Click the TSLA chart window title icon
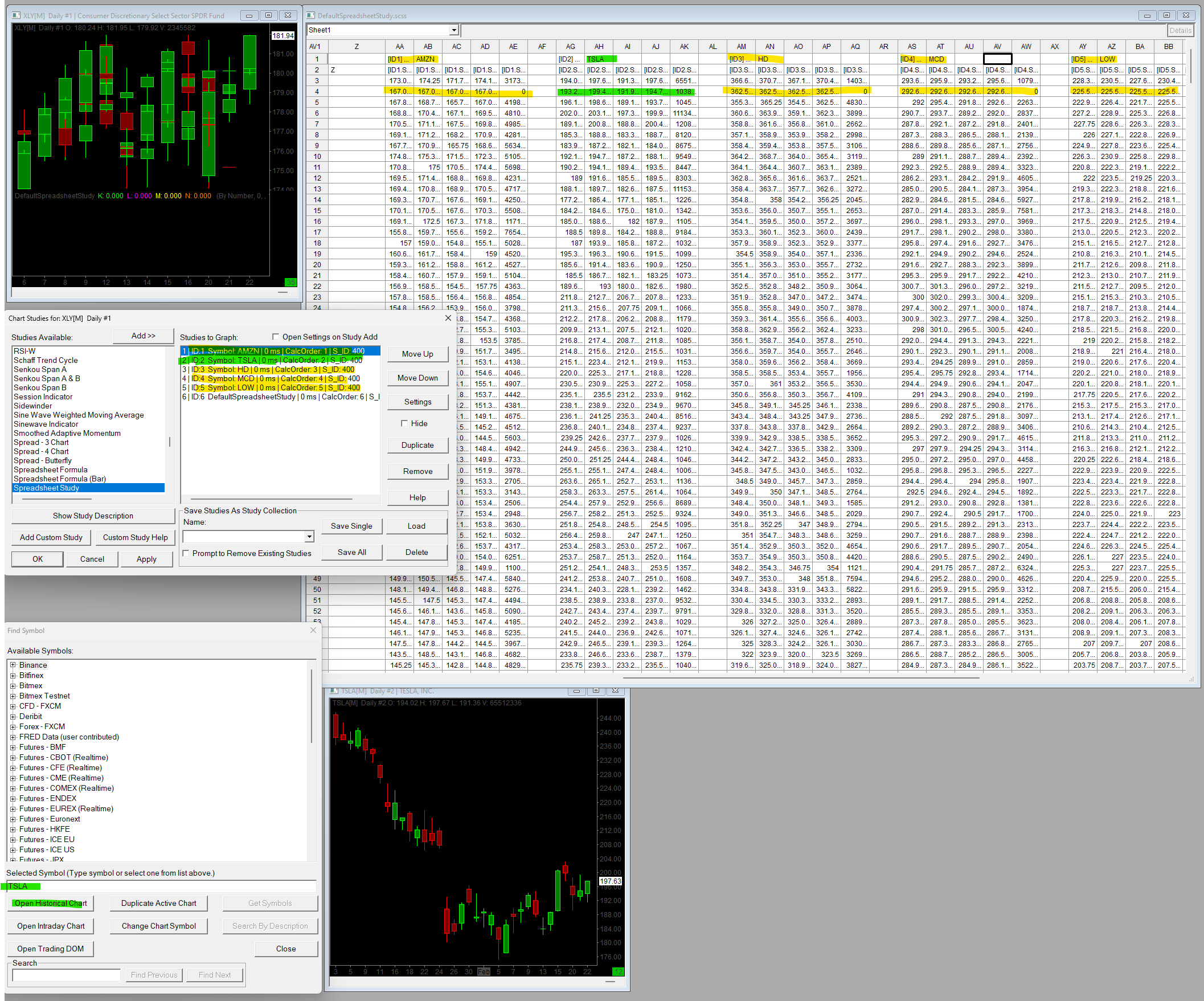The width and height of the screenshot is (1204, 1001). [335, 691]
